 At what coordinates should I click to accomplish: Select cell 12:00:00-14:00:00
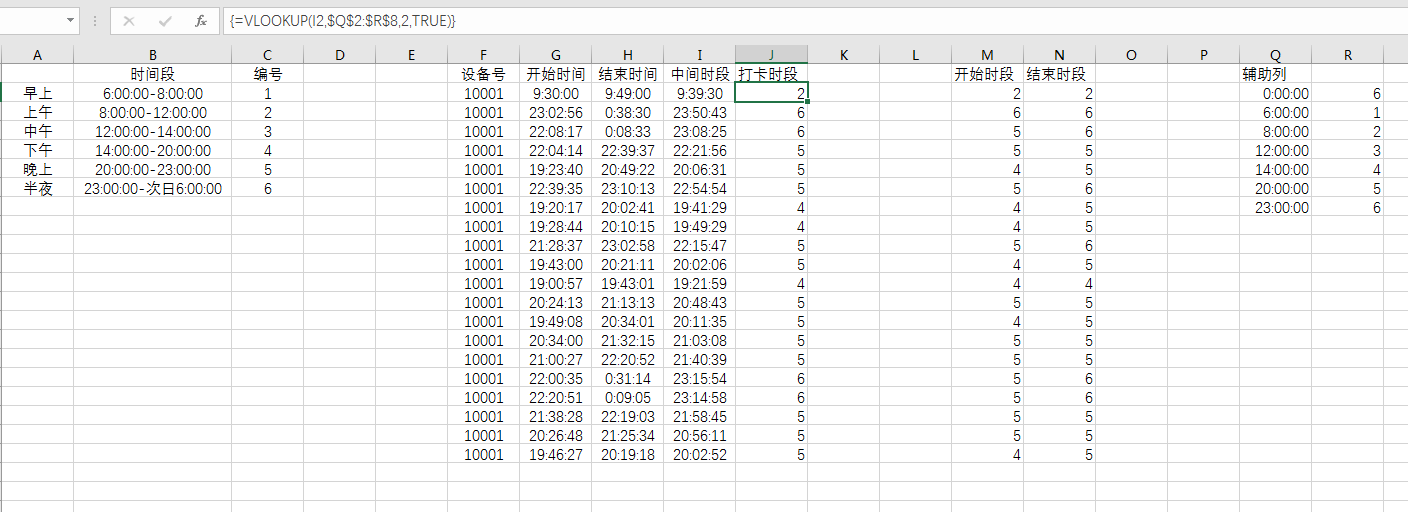pos(152,131)
